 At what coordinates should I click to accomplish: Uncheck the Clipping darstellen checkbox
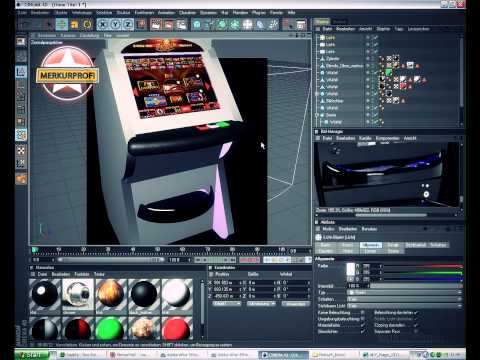point(416,325)
